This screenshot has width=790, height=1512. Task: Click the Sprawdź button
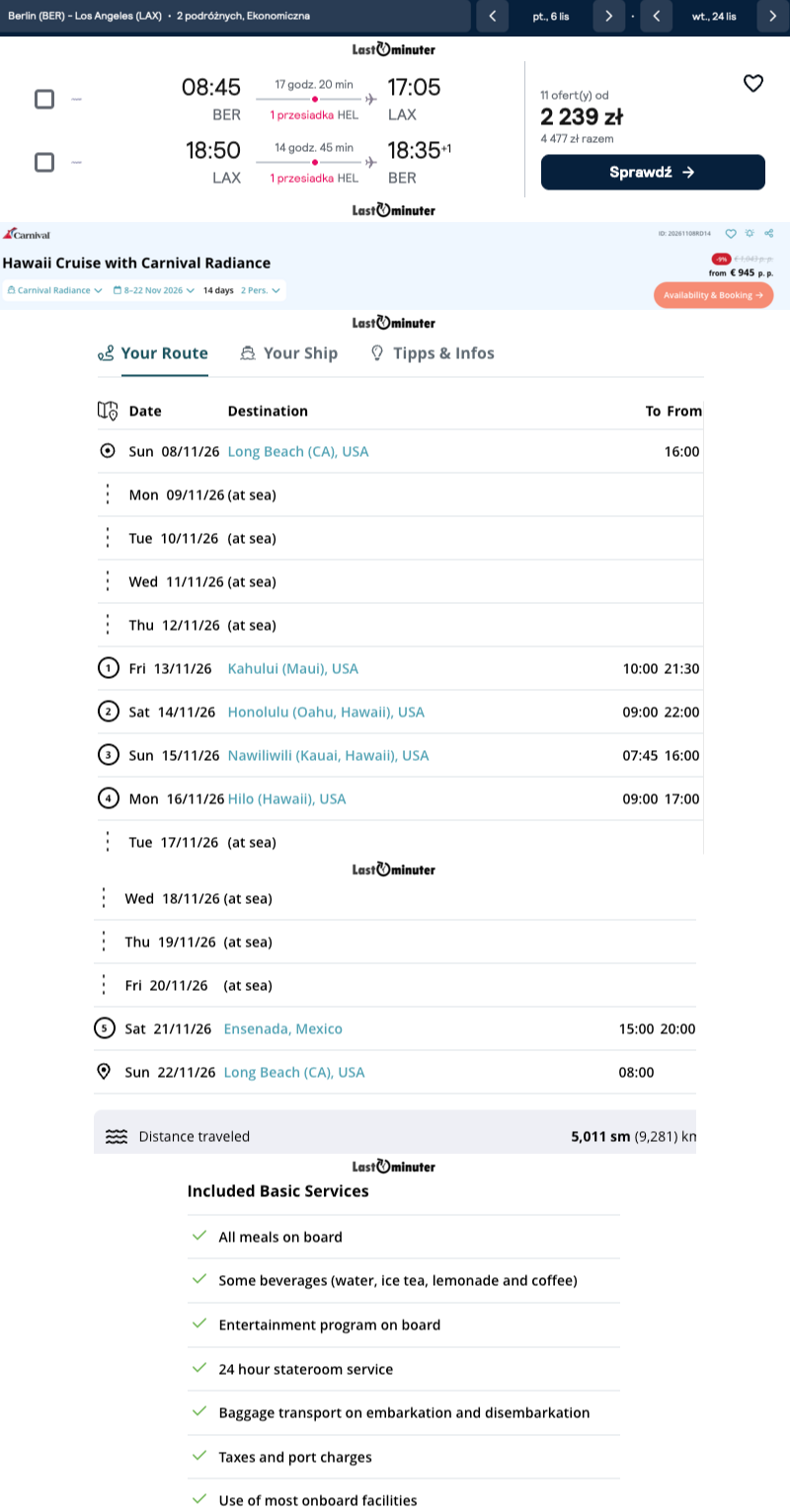653,172
